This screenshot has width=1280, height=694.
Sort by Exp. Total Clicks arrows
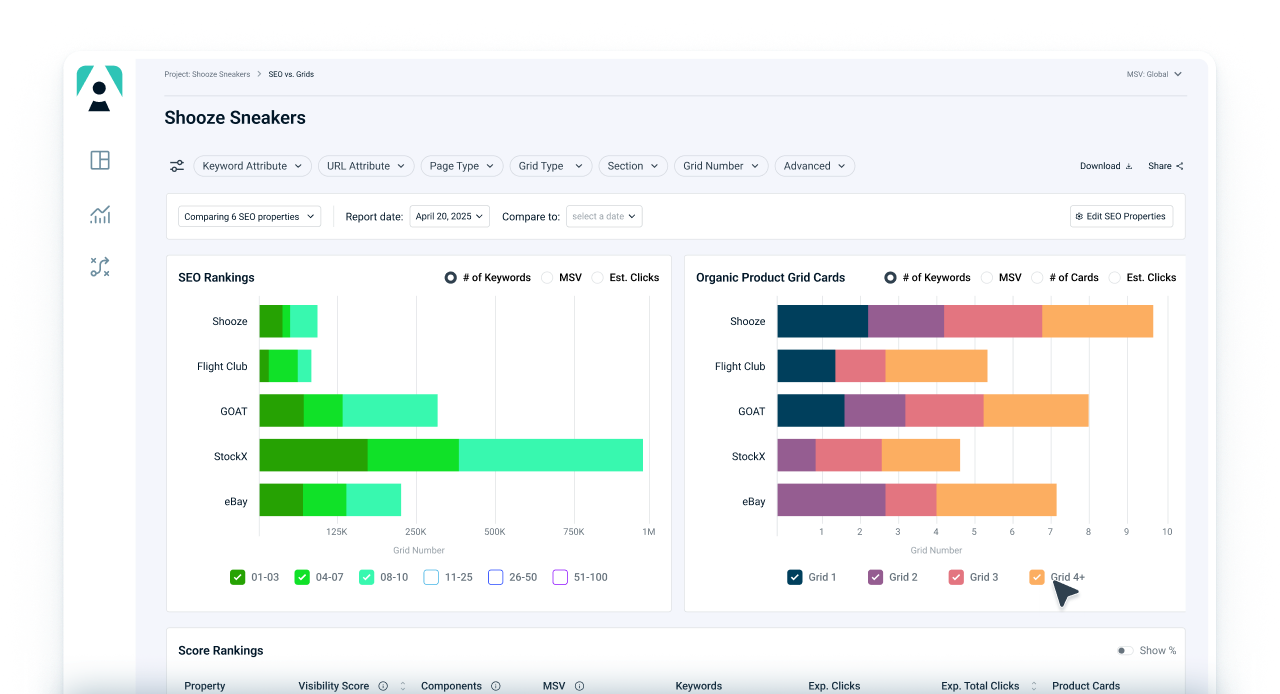(x=1036, y=686)
